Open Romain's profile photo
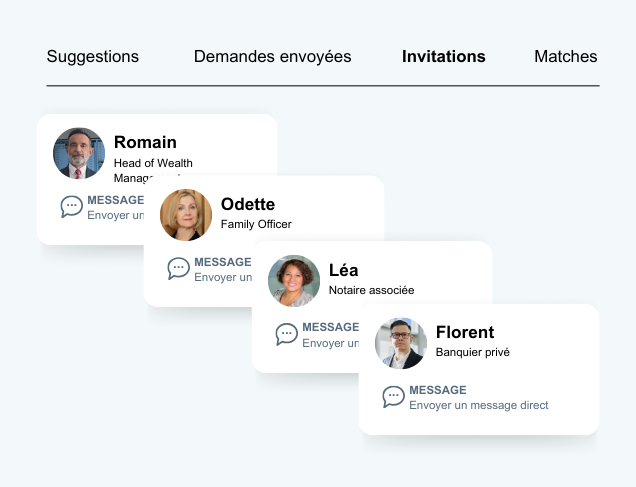This screenshot has height=487, width=636. 79,153
